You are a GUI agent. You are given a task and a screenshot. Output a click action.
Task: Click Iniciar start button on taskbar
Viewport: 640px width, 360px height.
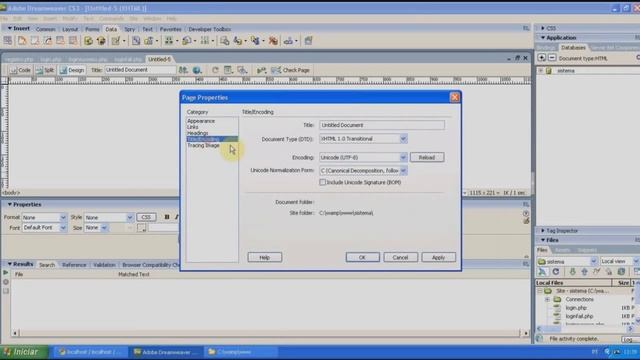click(x=24, y=352)
